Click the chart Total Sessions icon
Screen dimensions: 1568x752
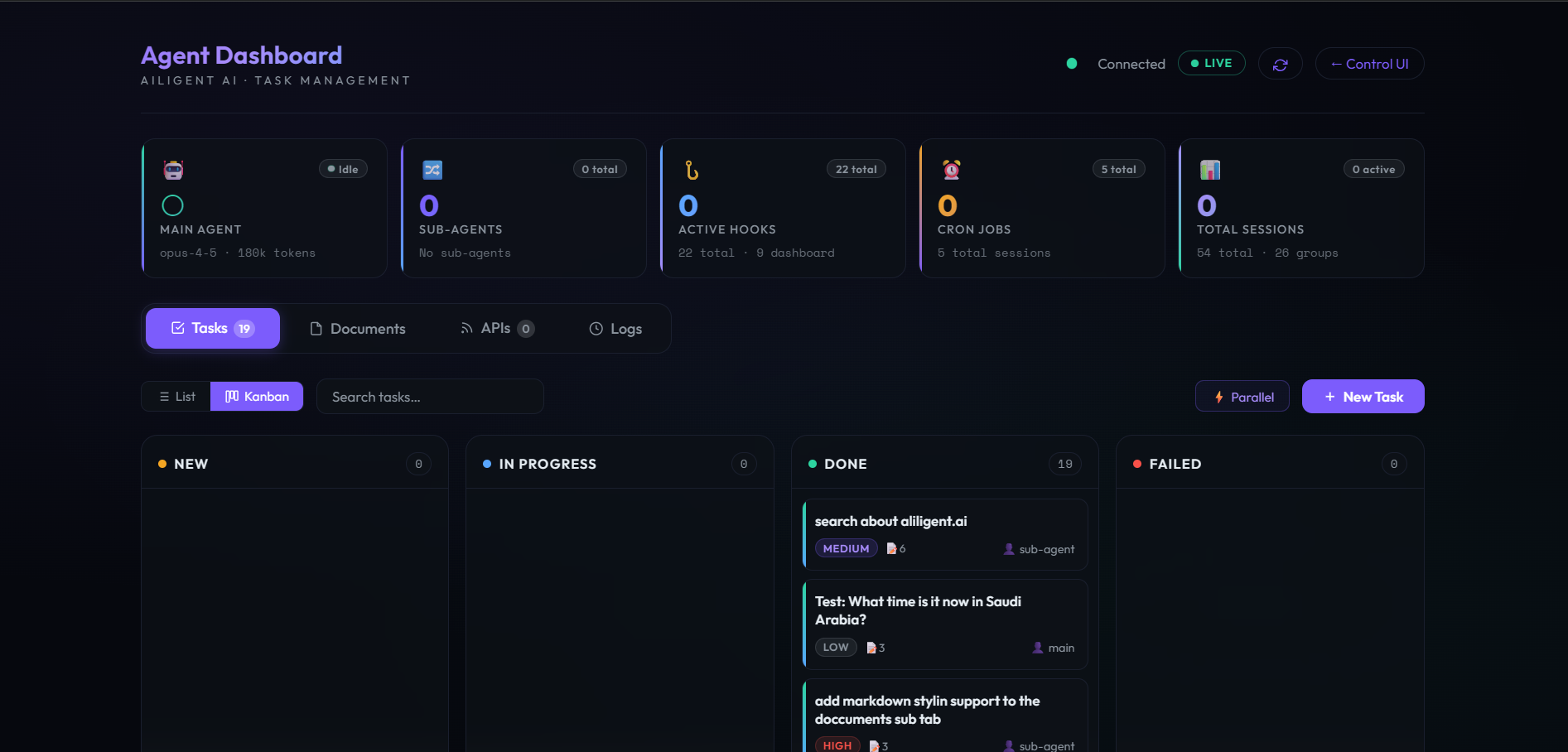tap(1210, 170)
